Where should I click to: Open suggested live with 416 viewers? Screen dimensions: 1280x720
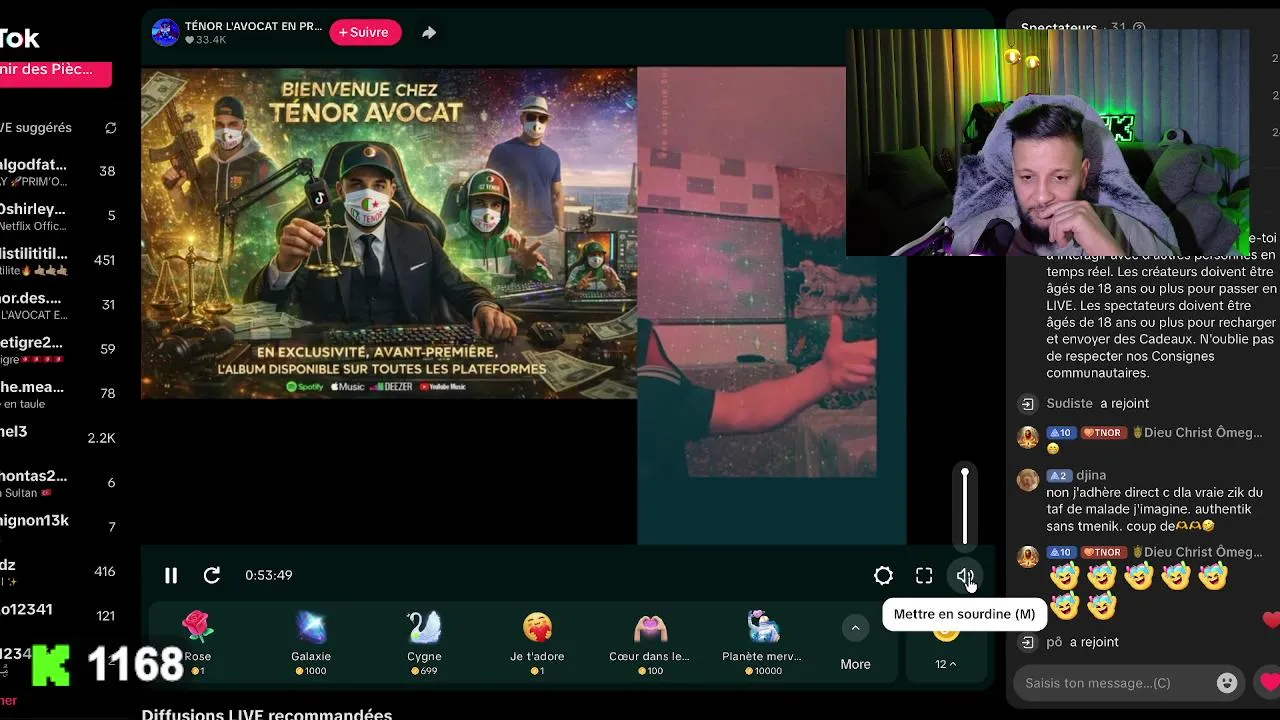(58, 571)
